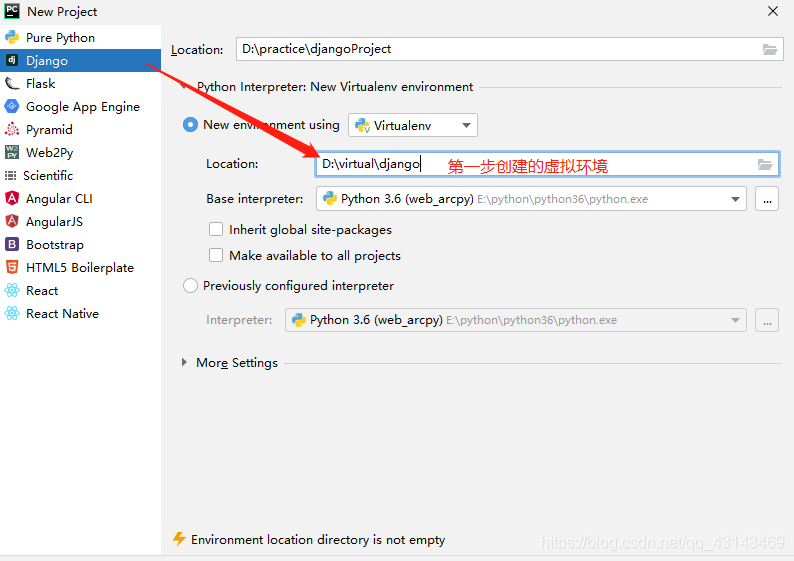Click the Angular CLI shield icon

tap(12, 198)
